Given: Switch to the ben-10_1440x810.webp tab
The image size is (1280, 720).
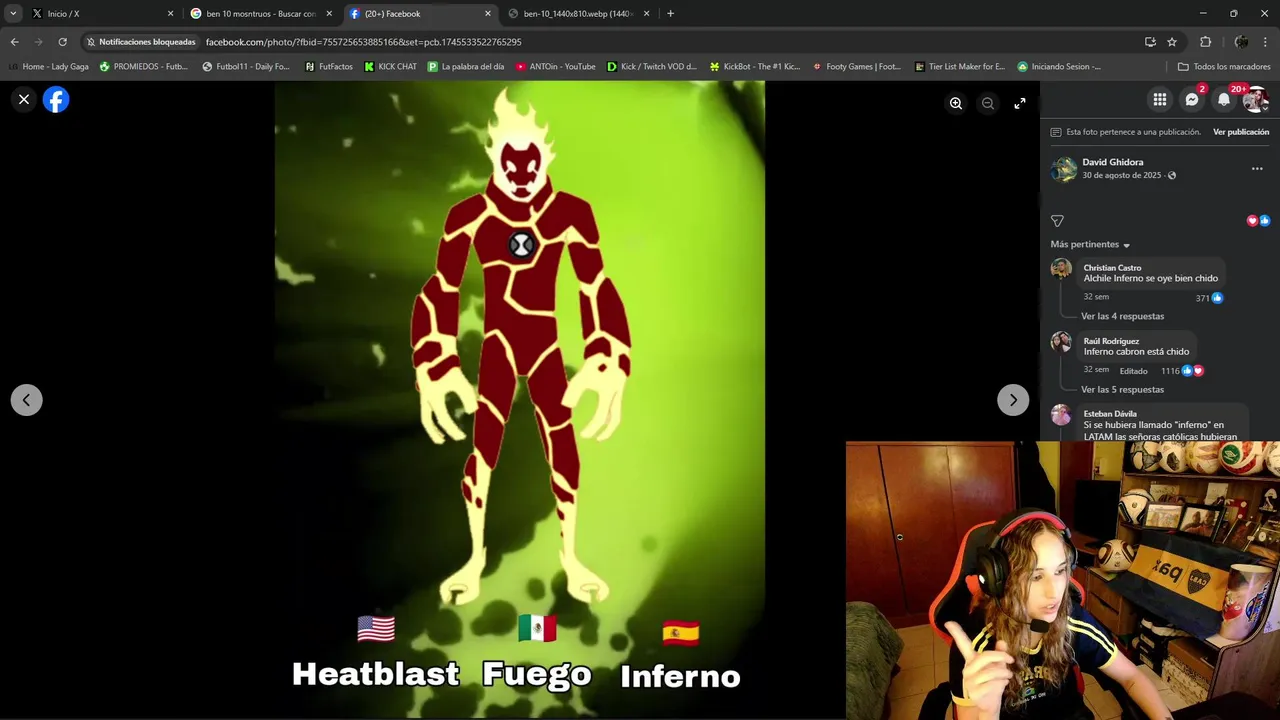Looking at the screenshot, I should click(x=578, y=14).
